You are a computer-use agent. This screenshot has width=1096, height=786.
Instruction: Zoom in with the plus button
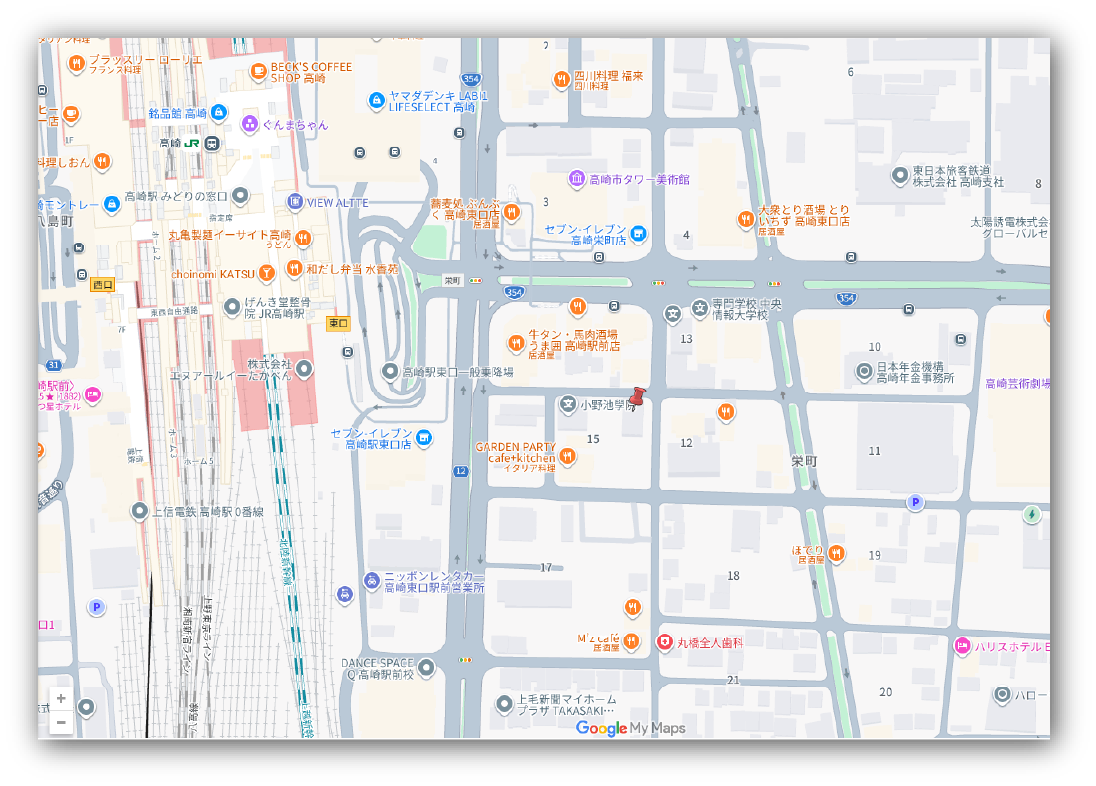(61, 698)
